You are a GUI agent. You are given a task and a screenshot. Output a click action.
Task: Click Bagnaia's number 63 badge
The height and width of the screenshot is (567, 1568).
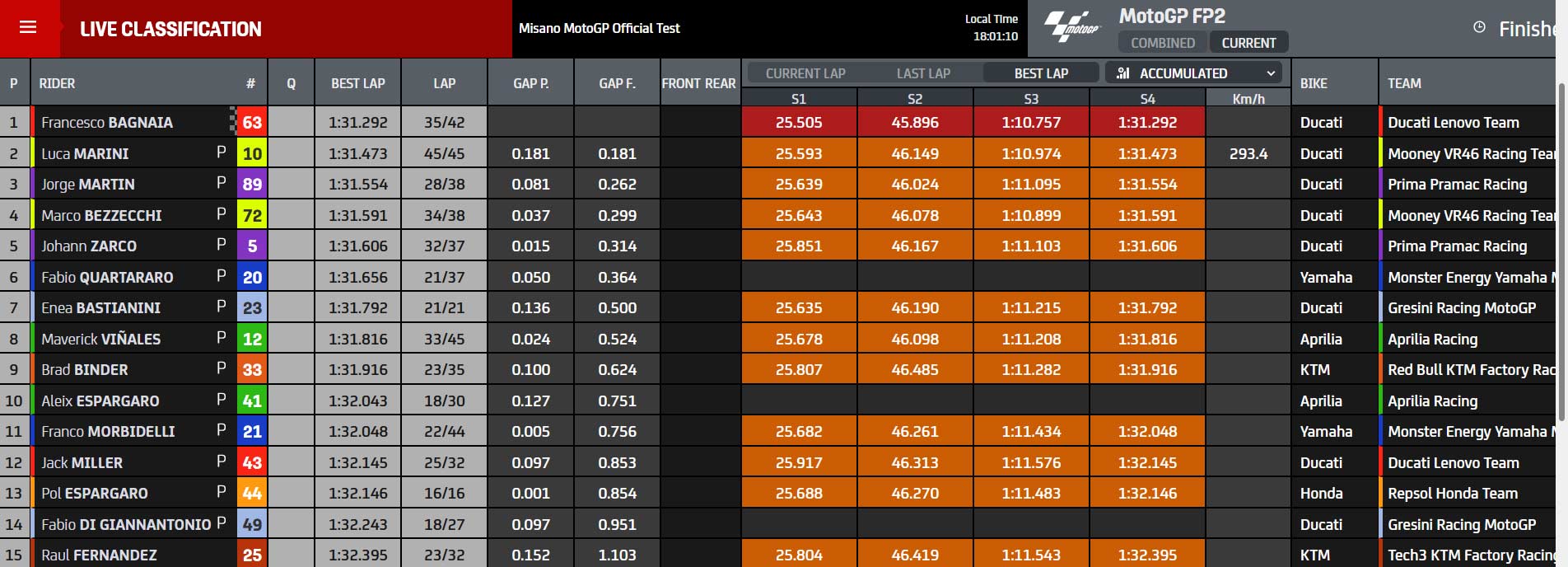coord(252,123)
